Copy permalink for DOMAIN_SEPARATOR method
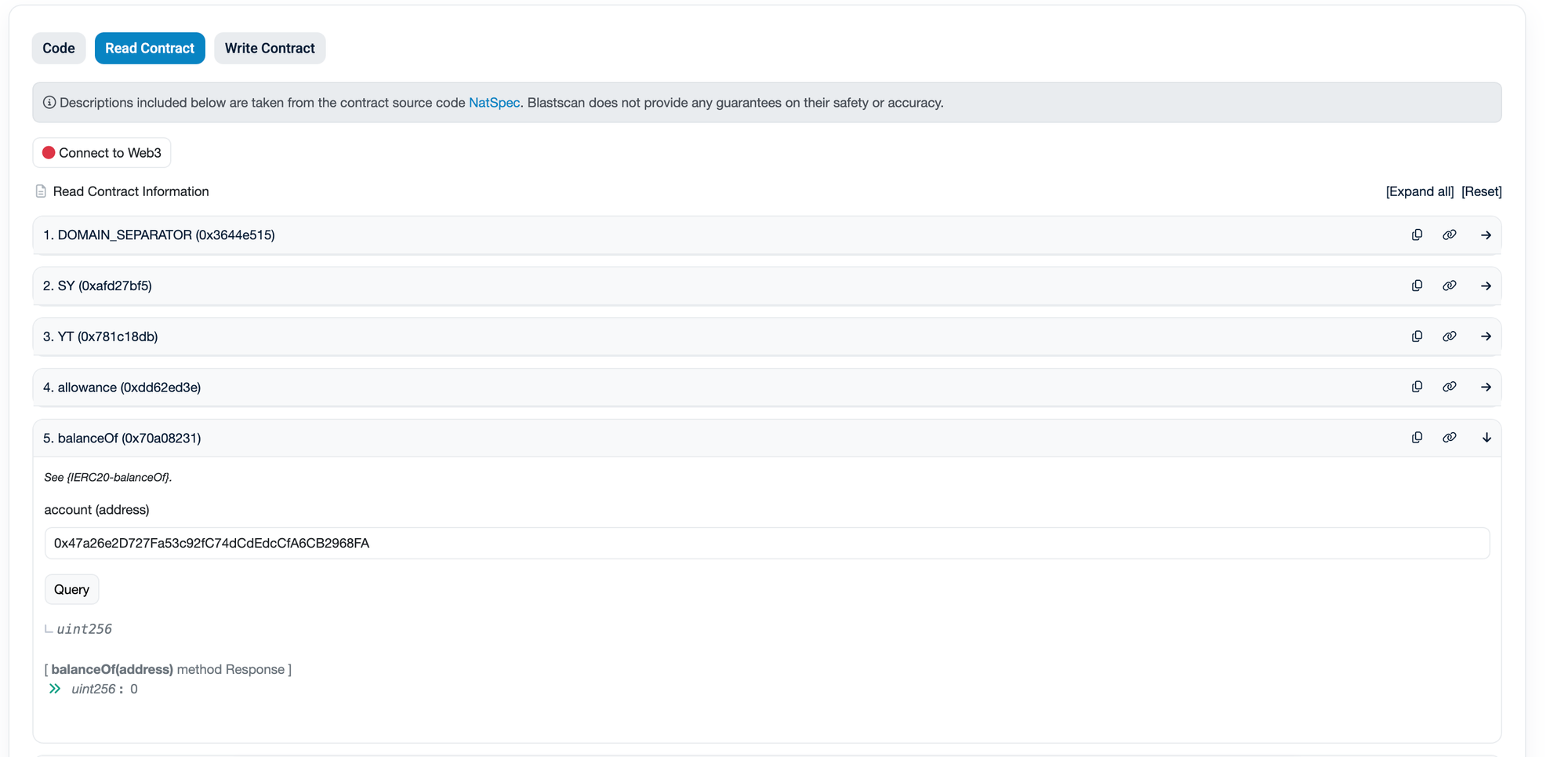This screenshot has width=1568, height=757. 1449,235
